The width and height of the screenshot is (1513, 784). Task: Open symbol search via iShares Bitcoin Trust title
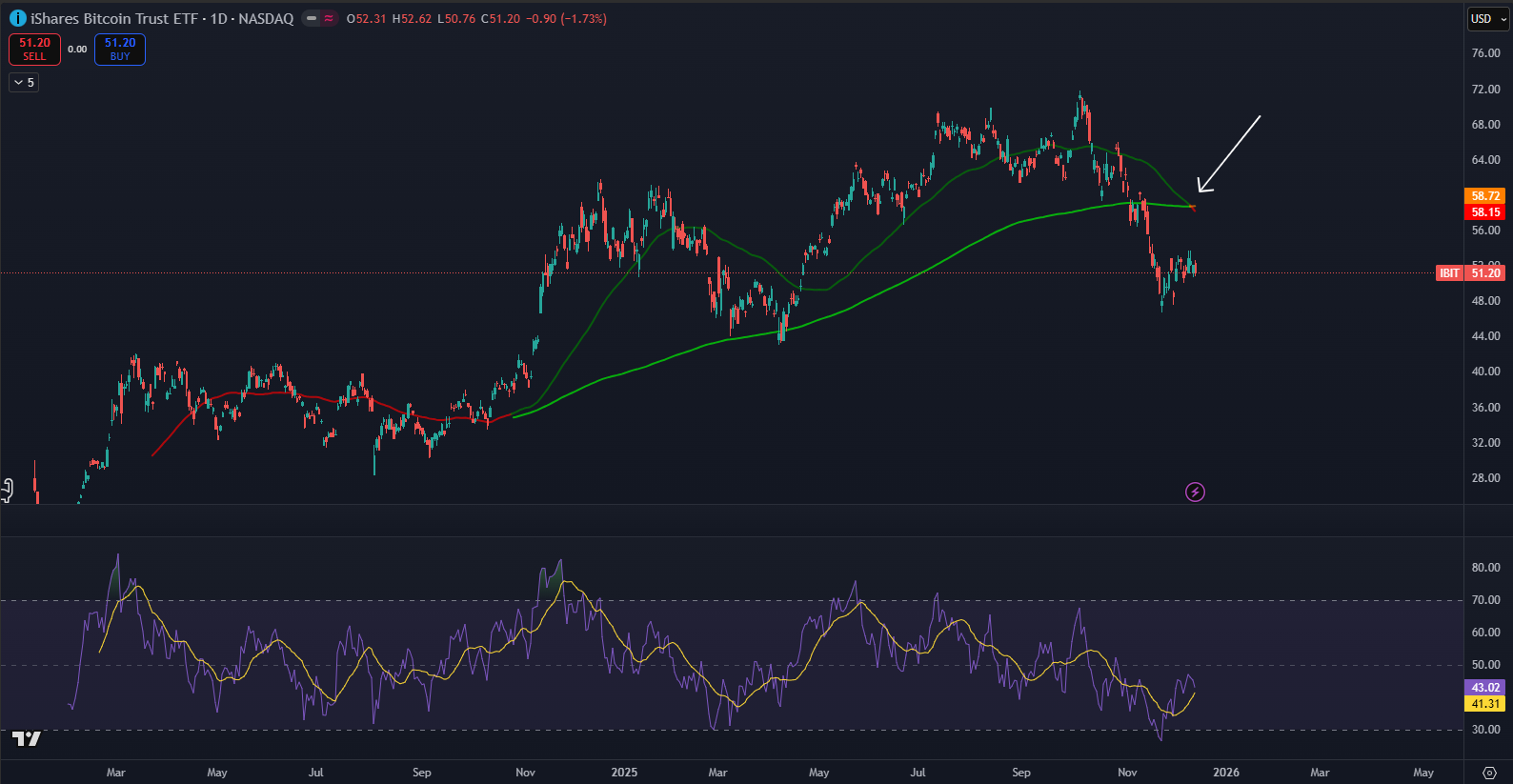click(x=114, y=19)
